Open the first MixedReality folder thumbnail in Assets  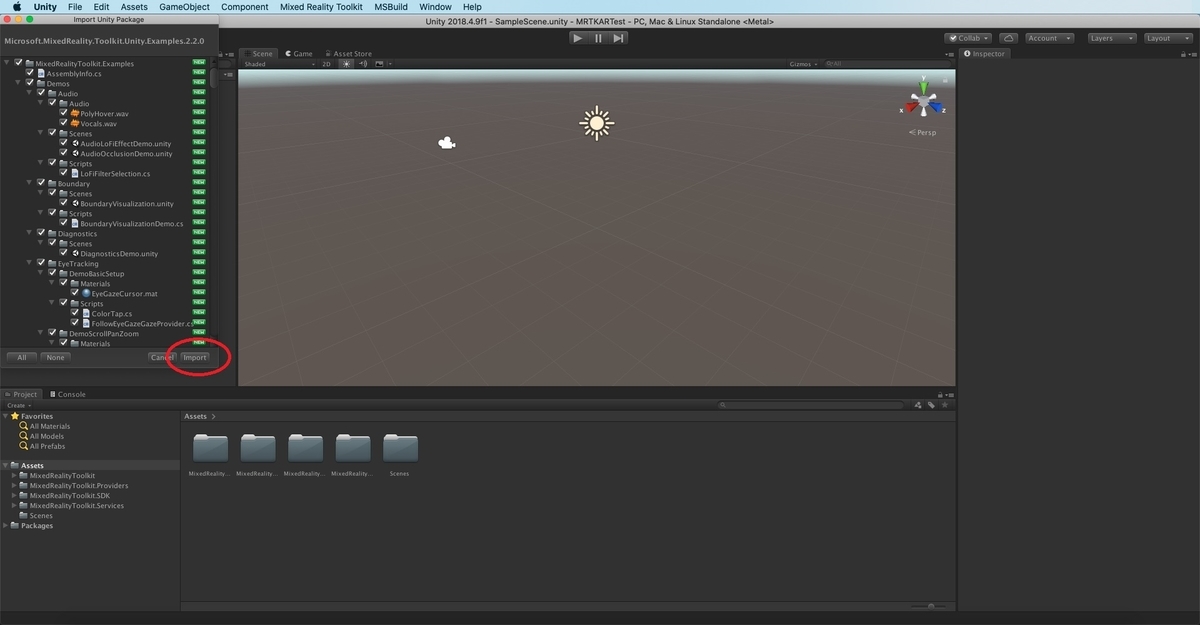(210, 447)
